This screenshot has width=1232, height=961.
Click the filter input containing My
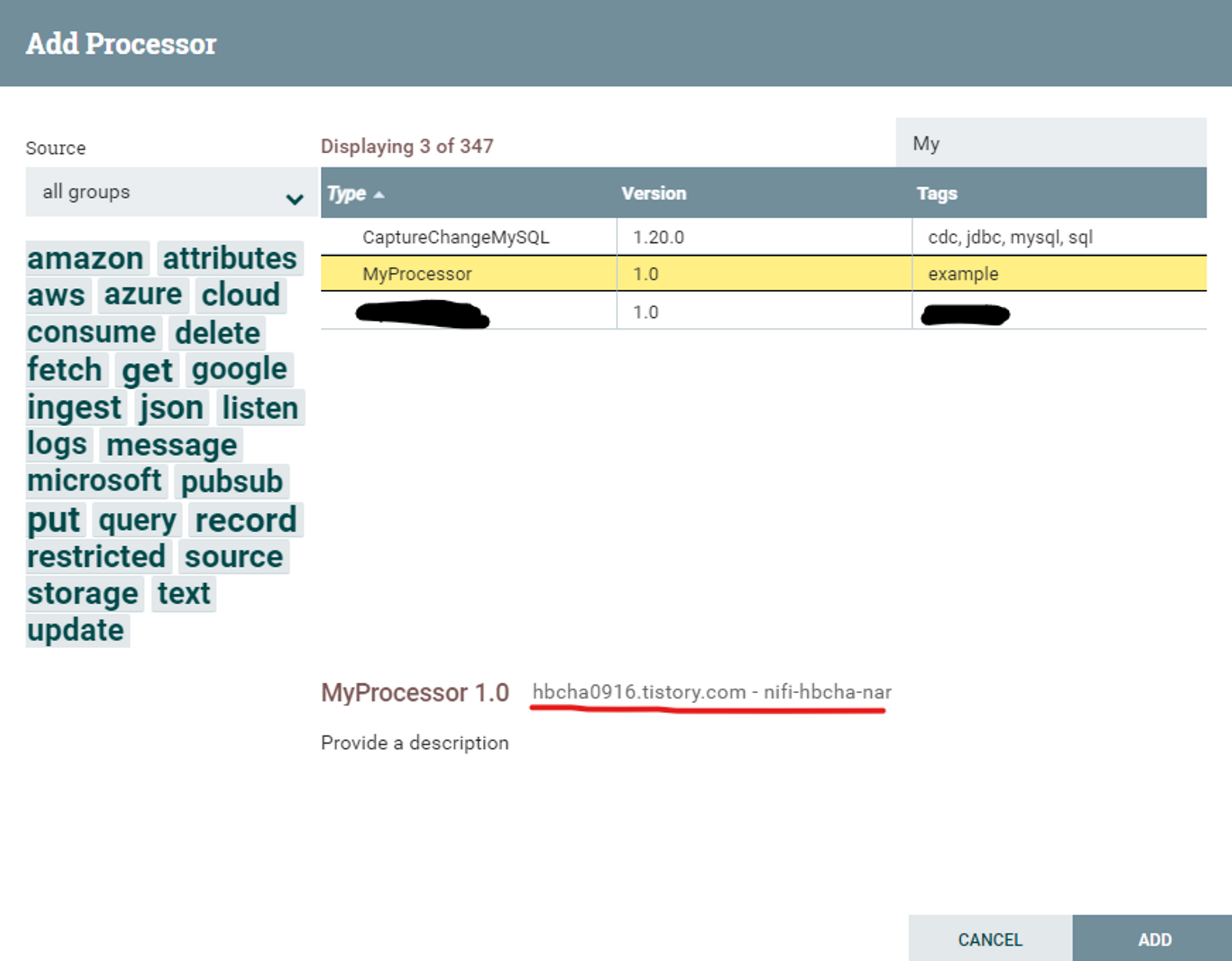point(1050,143)
